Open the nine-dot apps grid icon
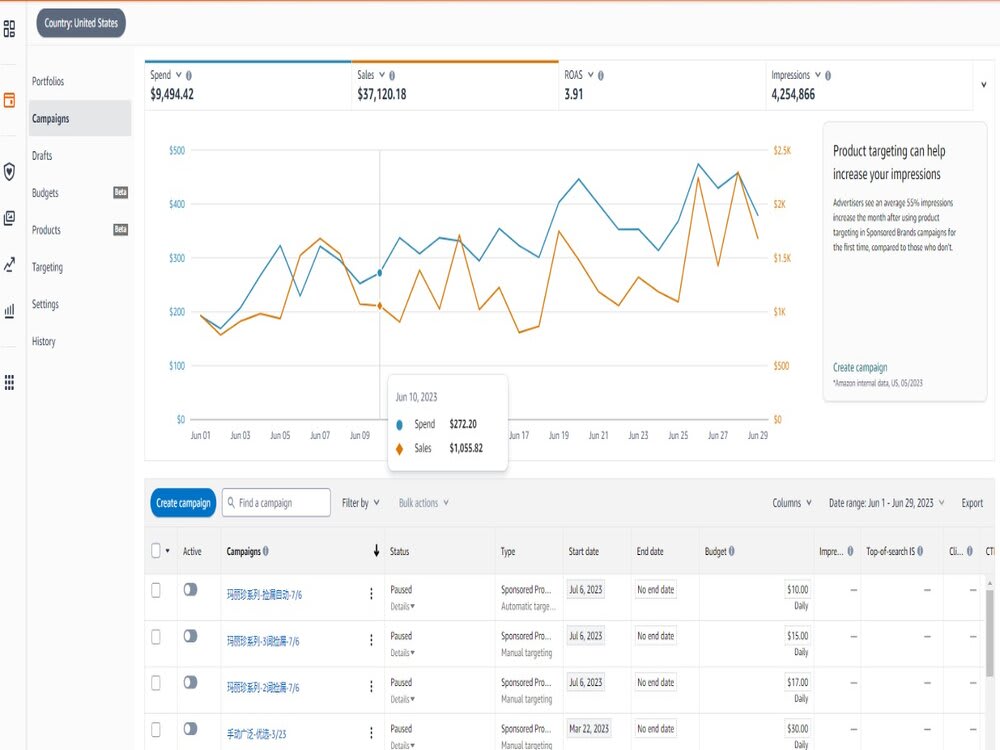 9,382
